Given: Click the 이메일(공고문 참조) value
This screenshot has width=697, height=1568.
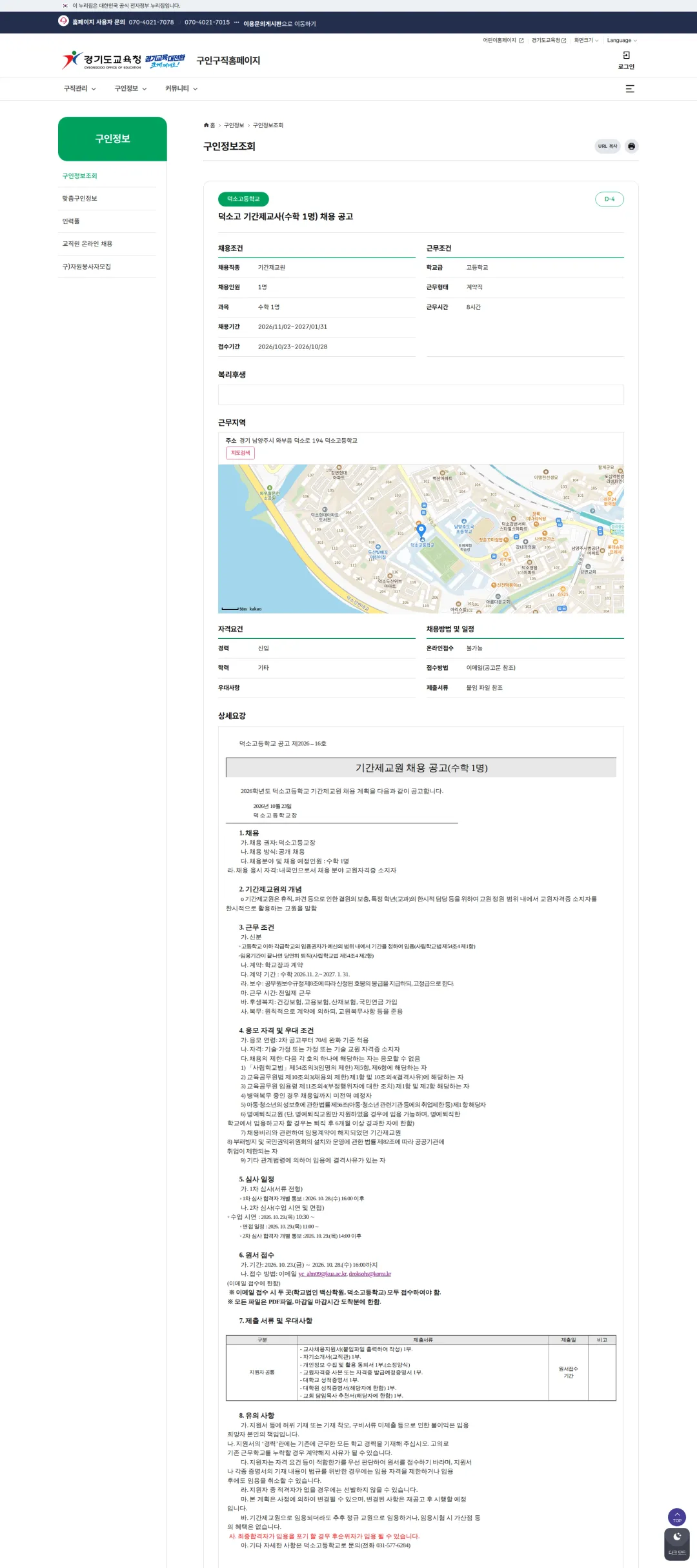Looking at the screenshot, I should click(x=490, y=668).
